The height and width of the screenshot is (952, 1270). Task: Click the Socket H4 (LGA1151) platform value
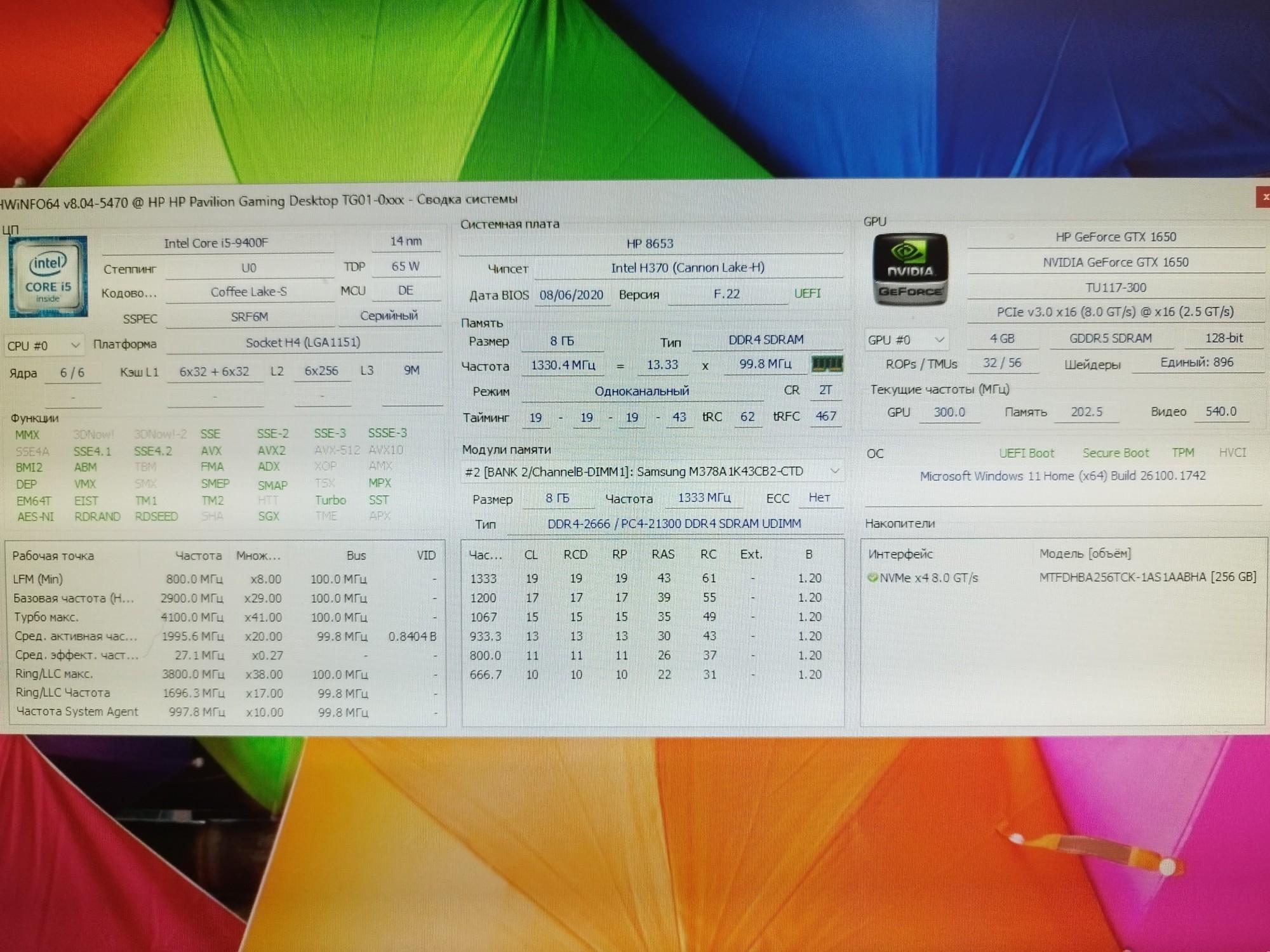pyautogui.click(x=304, y=343)
